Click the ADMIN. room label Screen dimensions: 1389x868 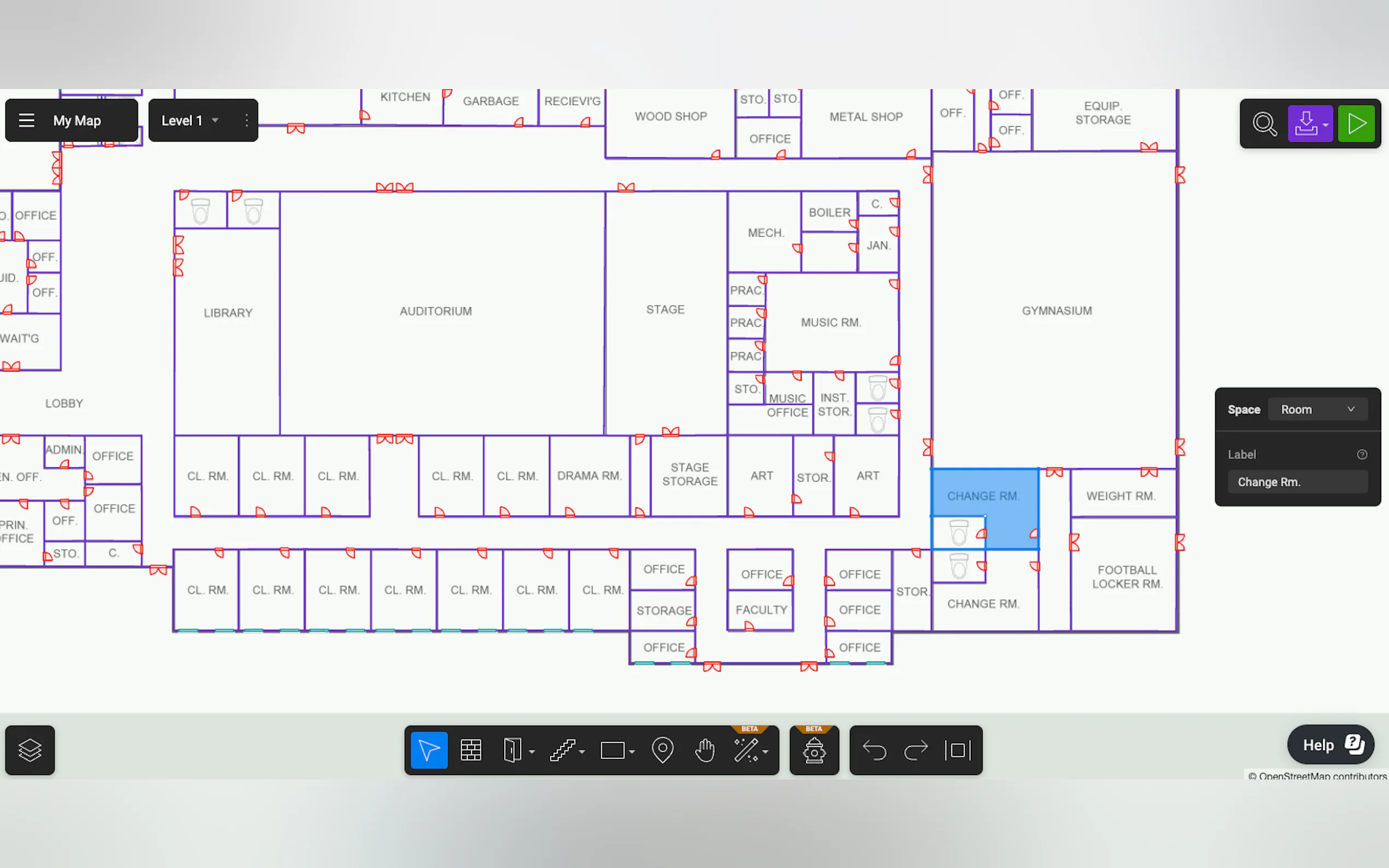click(65, 450)
